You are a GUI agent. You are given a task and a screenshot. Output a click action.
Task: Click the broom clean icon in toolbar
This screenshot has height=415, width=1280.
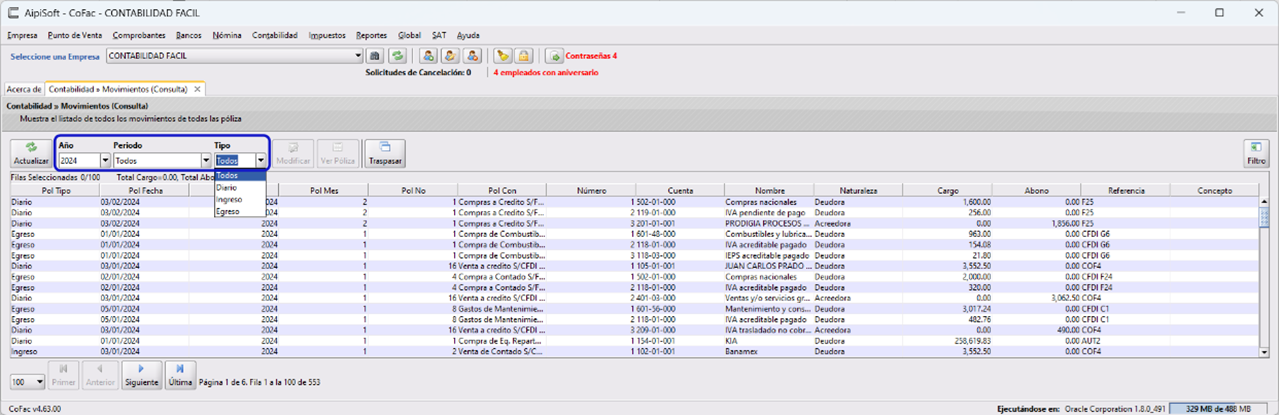503,56
